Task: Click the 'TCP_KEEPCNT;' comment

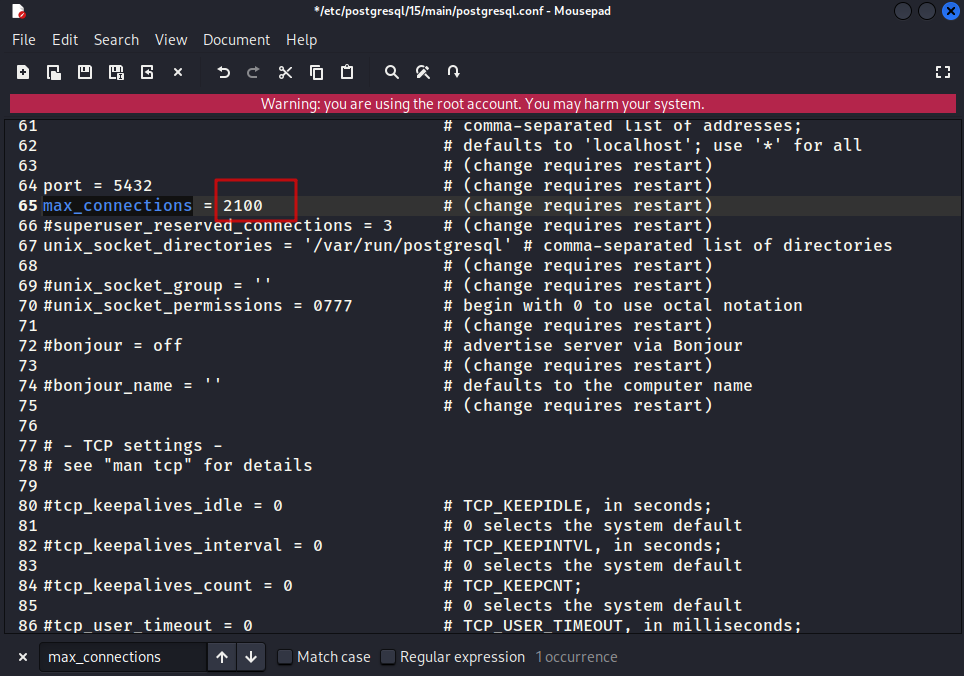Action: (522, 586)
